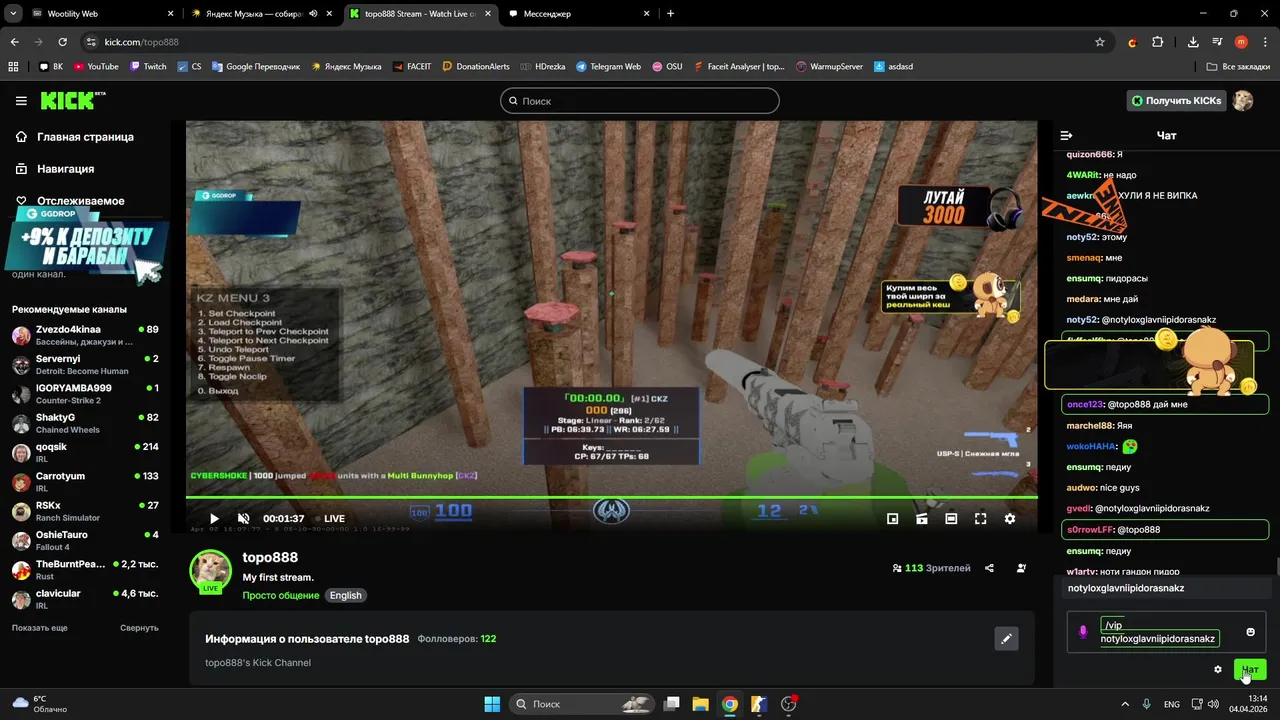
Task: Bookmark this page with star icon
Action: (1100, 42)
